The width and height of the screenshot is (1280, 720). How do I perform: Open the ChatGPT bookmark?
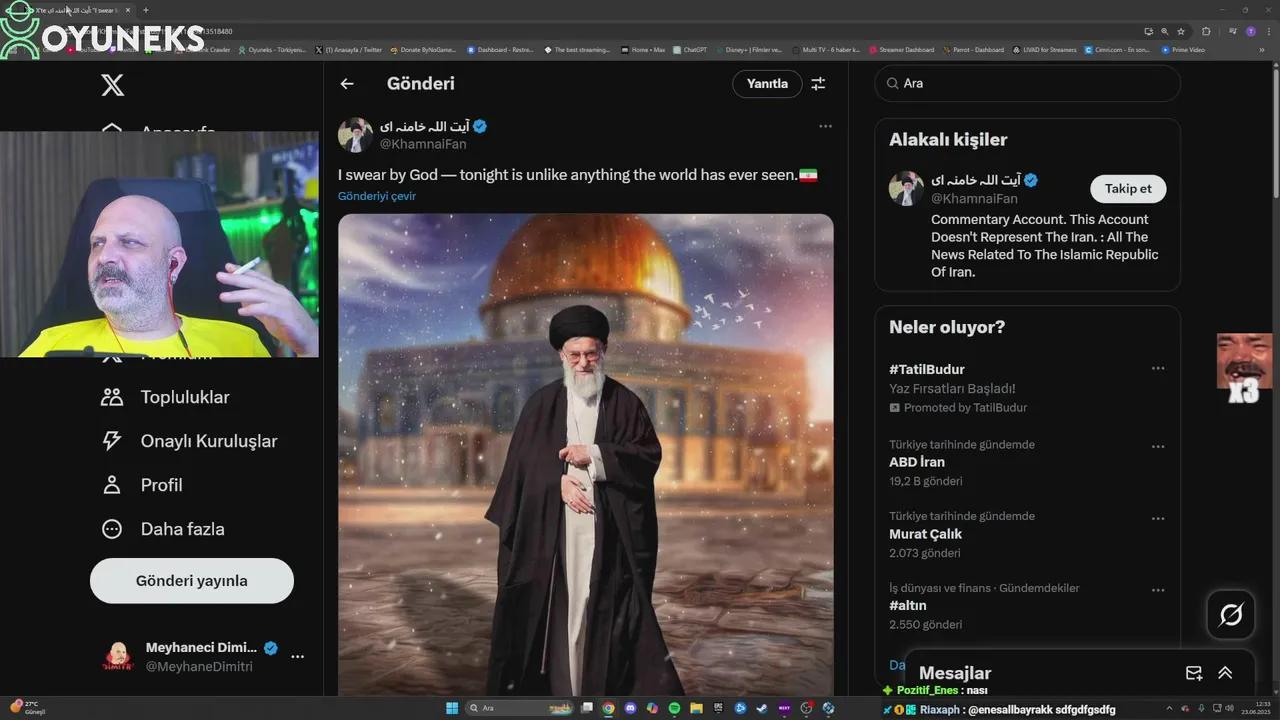[690, 49]
